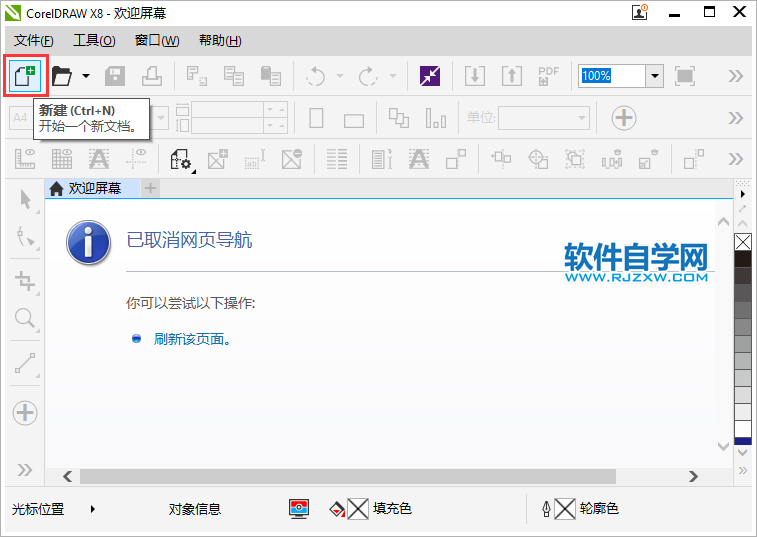Screen dimensions: 757x537
Task: Open the palette options arrow at top
Action: point(743,194)
